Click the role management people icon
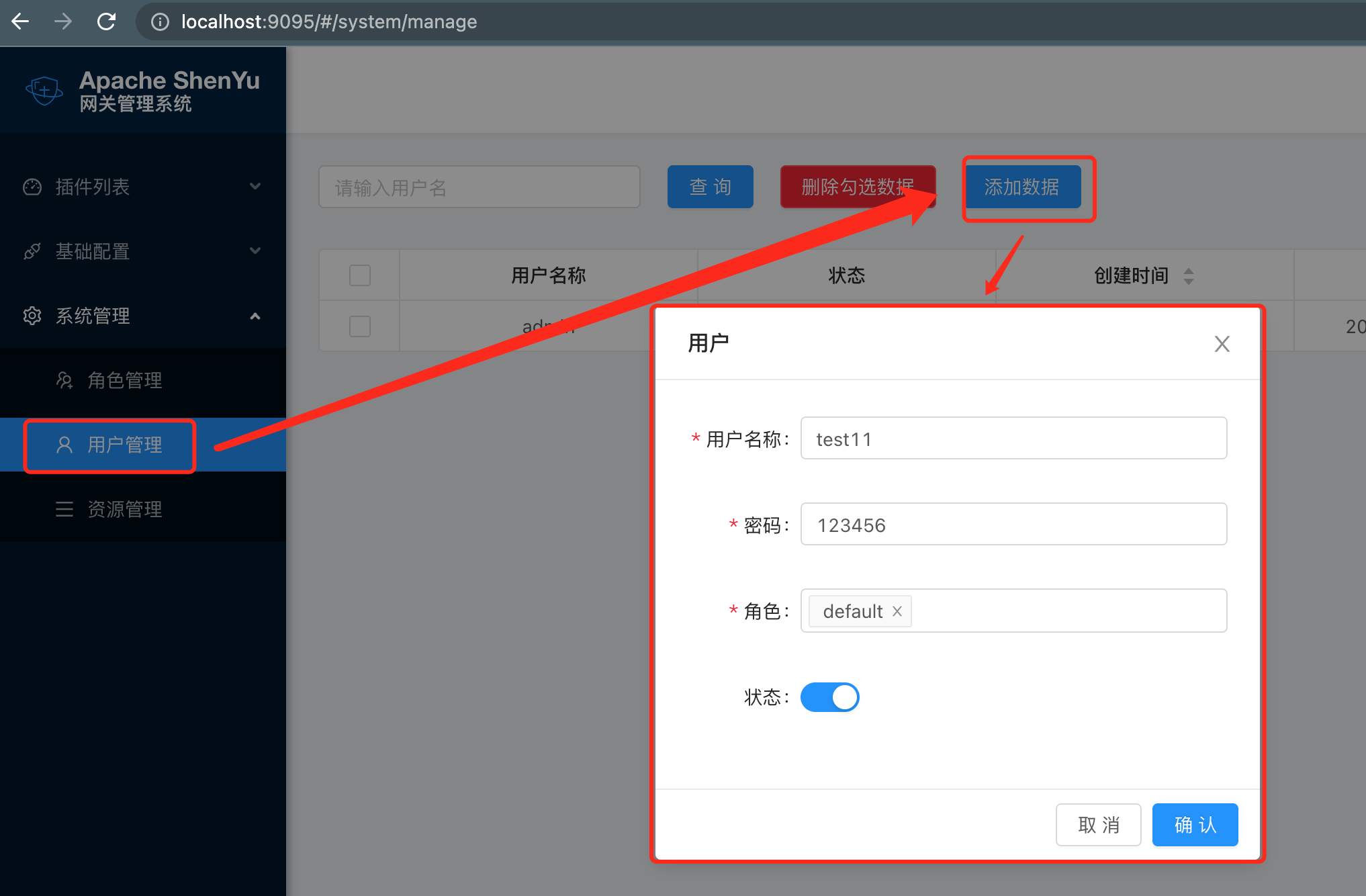1366x896 pixels. 64,380
